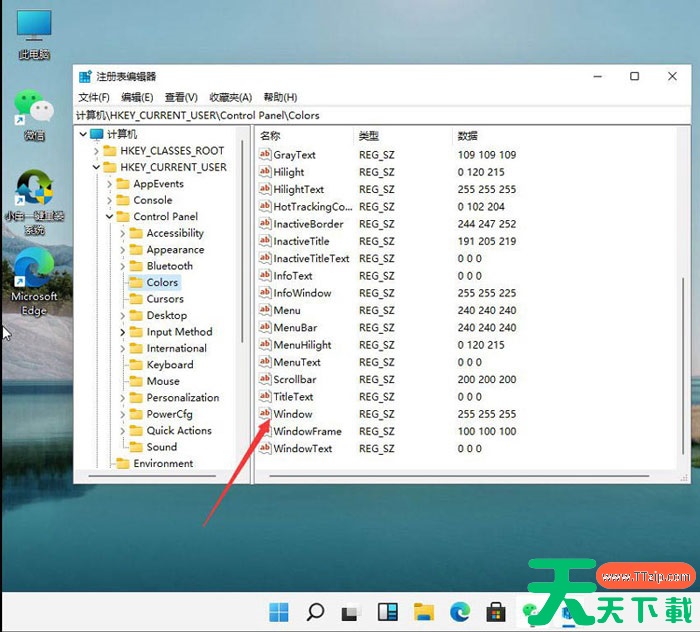This screenshot has height=632, width=700.
Task: Click the InfoText value icon
Action: tap(265, 276)
